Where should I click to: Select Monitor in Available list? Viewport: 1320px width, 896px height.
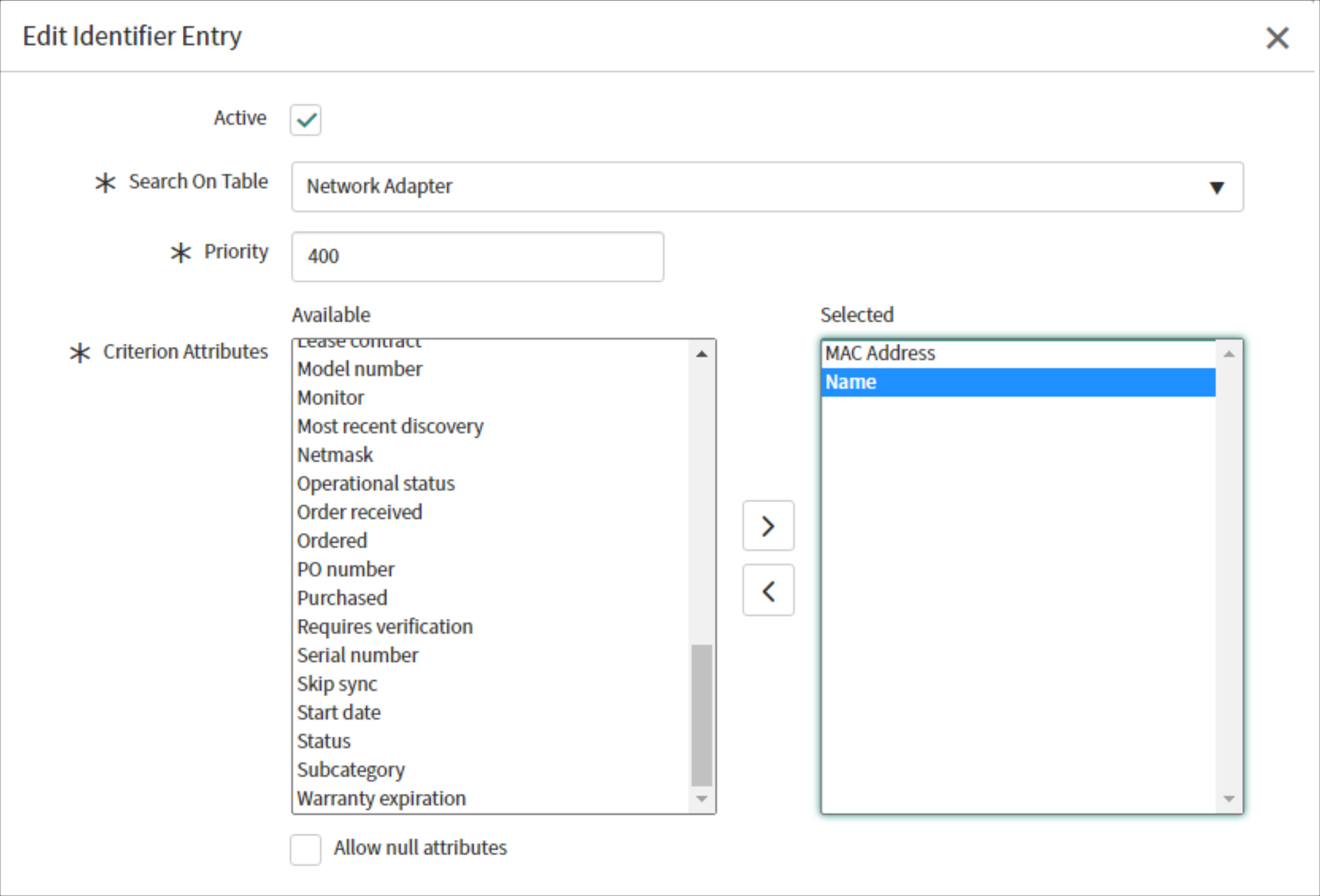point(492,398)
